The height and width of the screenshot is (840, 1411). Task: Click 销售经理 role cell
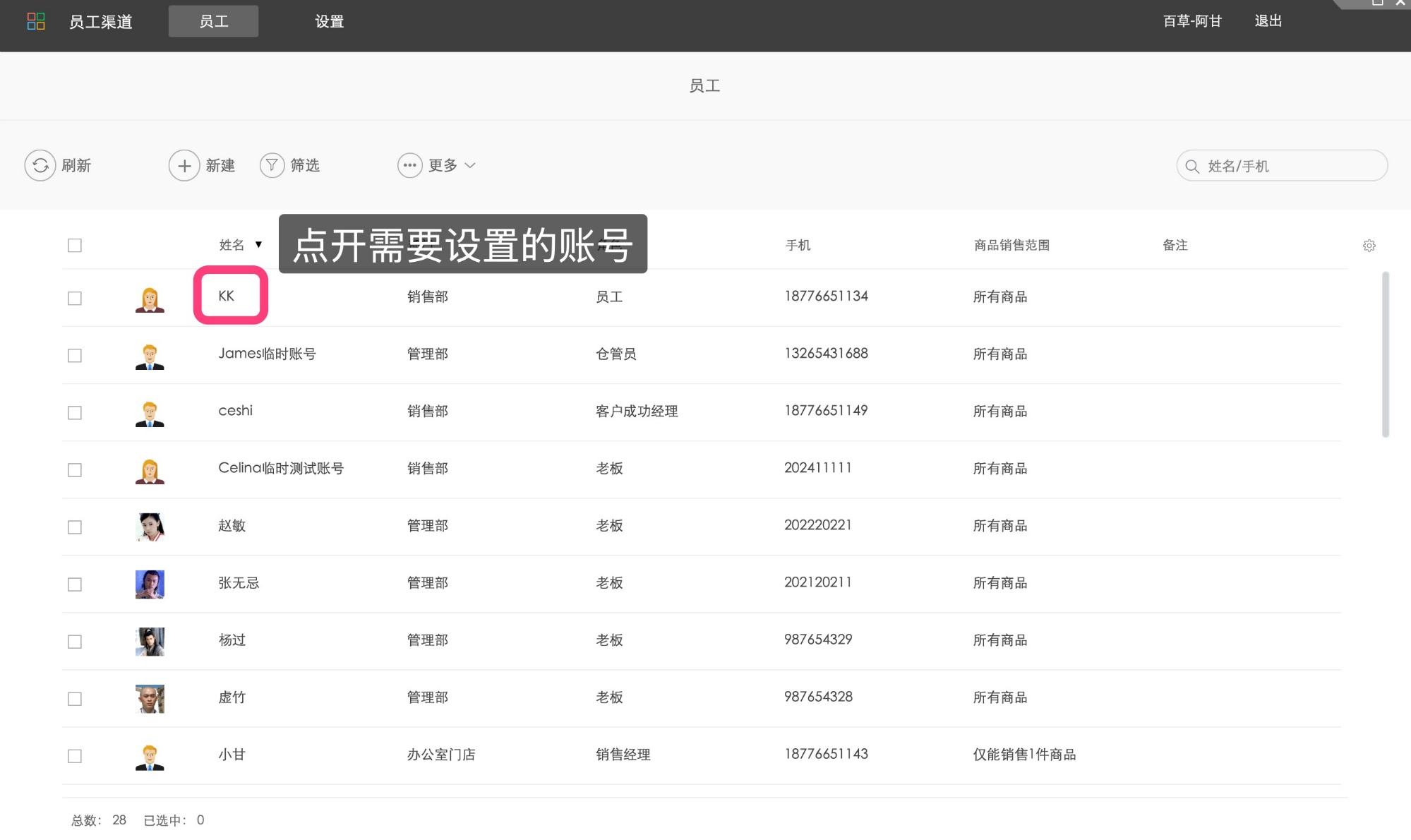point(623,755)
